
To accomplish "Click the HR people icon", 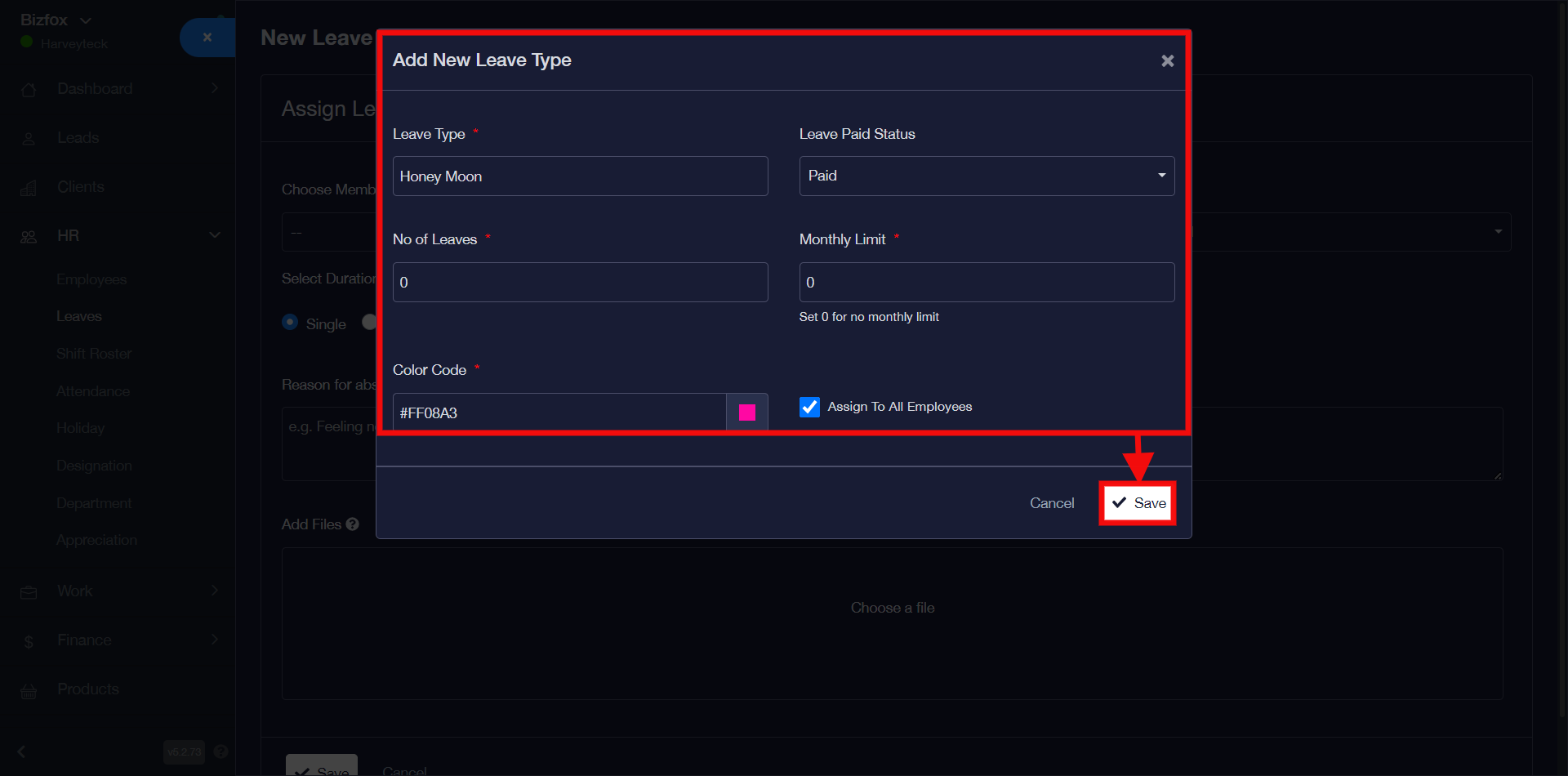I will [29, 237].
